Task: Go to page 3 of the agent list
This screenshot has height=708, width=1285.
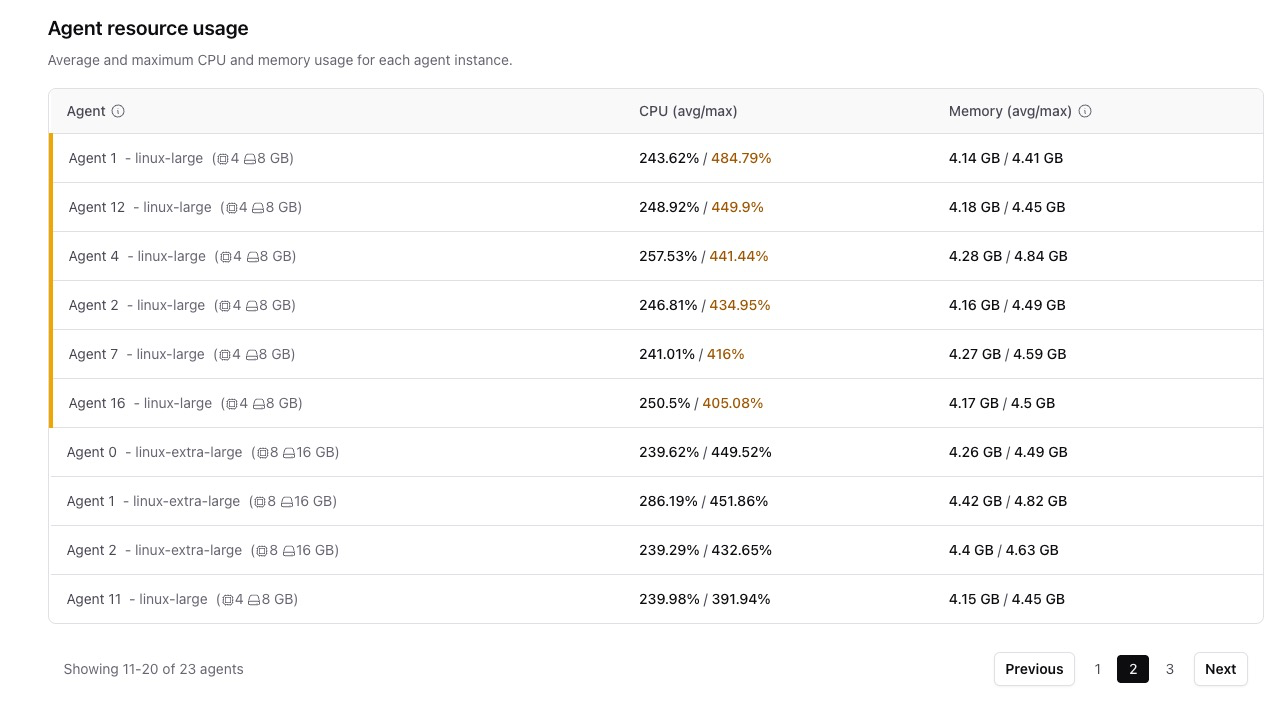Action: point(1169,669)
